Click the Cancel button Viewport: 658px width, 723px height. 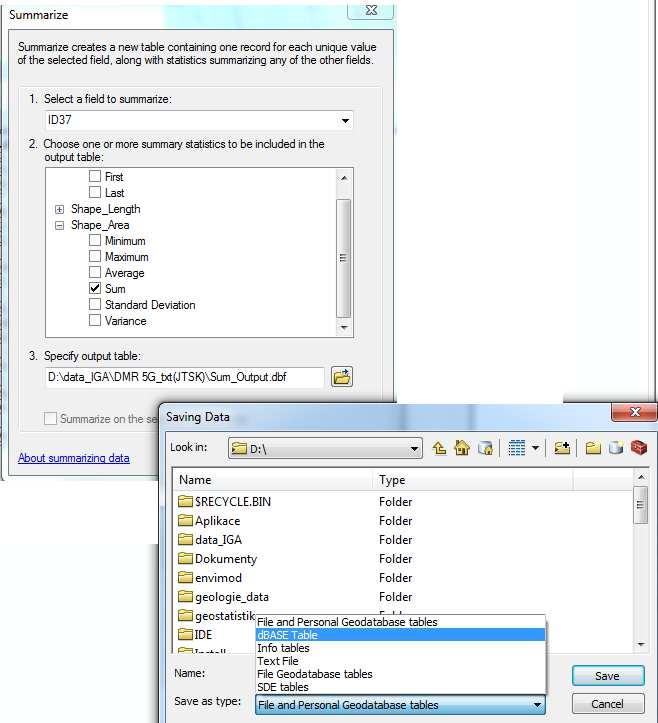608,704
